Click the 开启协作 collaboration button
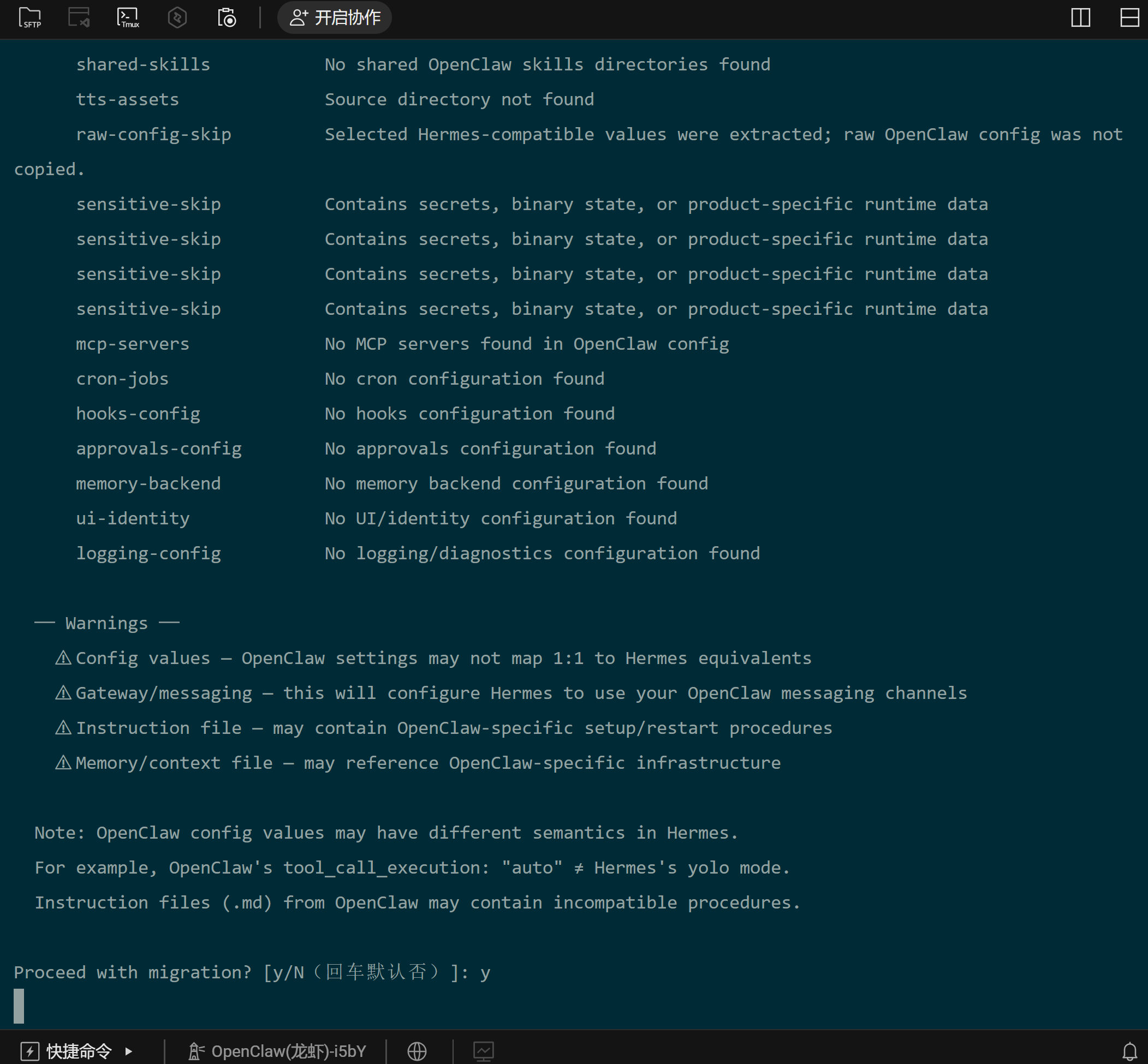The width and height of the screenshot is (1148, 1064). 335,17
